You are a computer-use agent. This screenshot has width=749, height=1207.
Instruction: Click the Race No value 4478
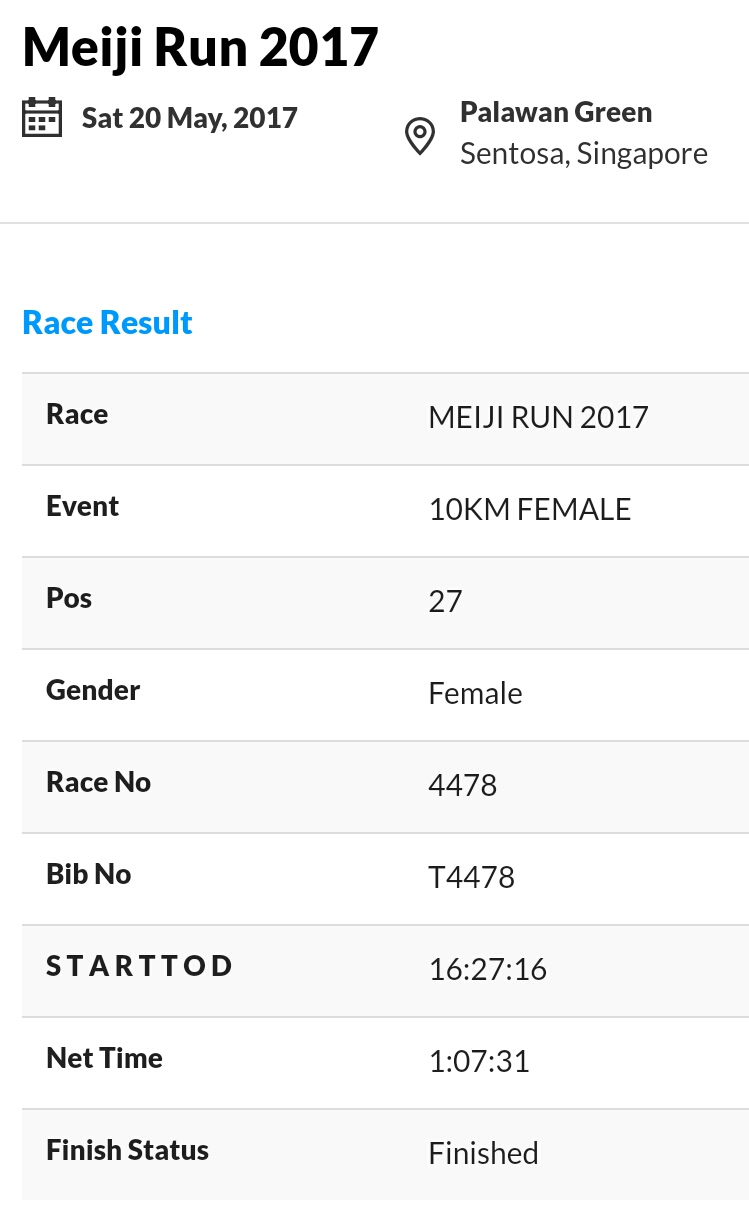463,785
